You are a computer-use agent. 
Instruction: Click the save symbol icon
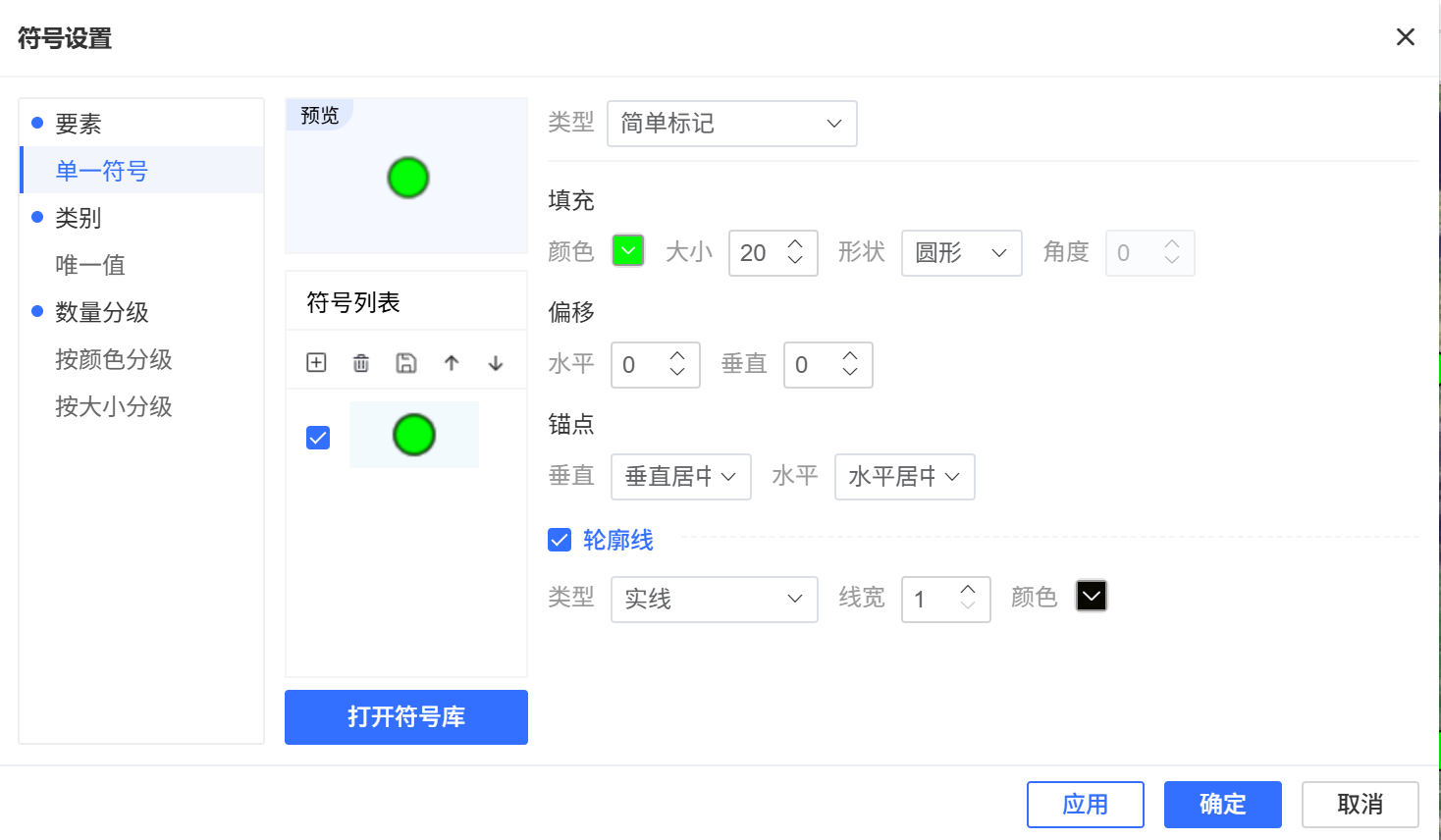coord(406,363)
